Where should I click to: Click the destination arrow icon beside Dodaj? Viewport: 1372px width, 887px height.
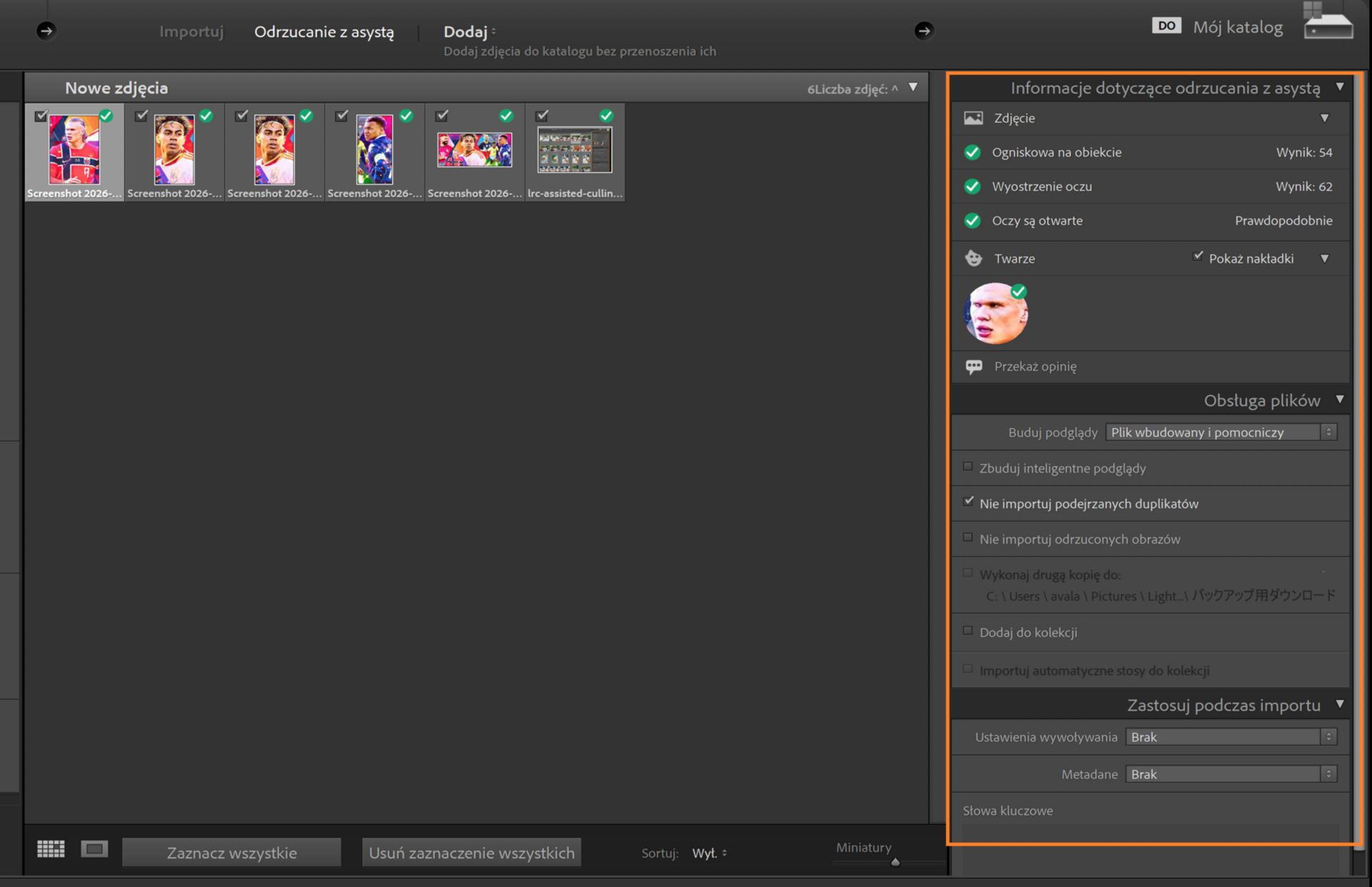coord(924,31)
